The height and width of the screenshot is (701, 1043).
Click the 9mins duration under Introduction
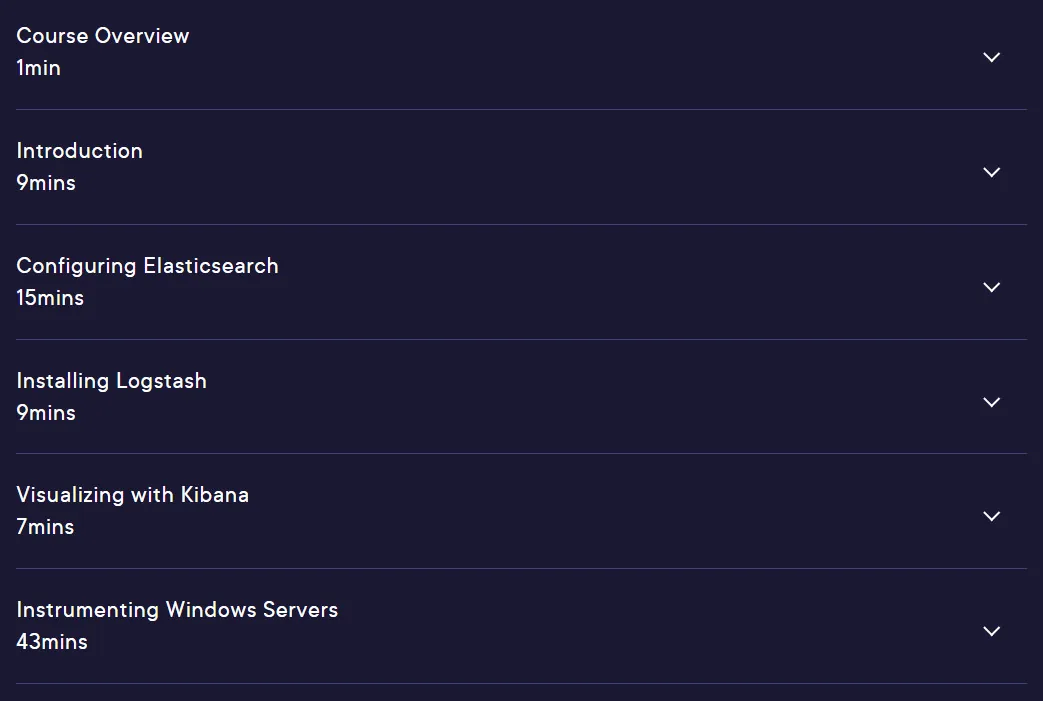pyautogui.click(x=46, y=183)
